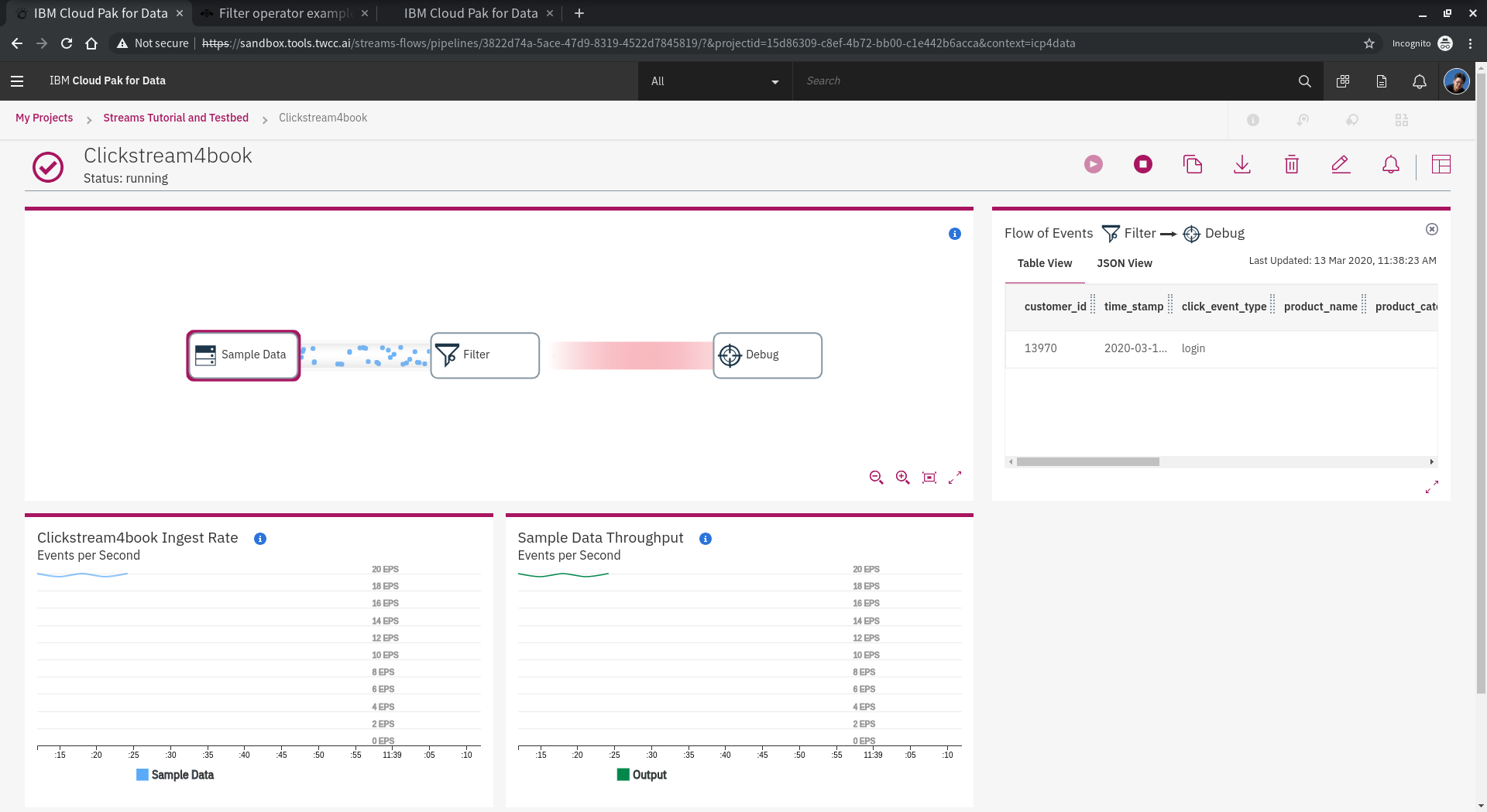1487x812 pixels.
Task: Click the search magnifier icon
Action: tap(1305, 81)
